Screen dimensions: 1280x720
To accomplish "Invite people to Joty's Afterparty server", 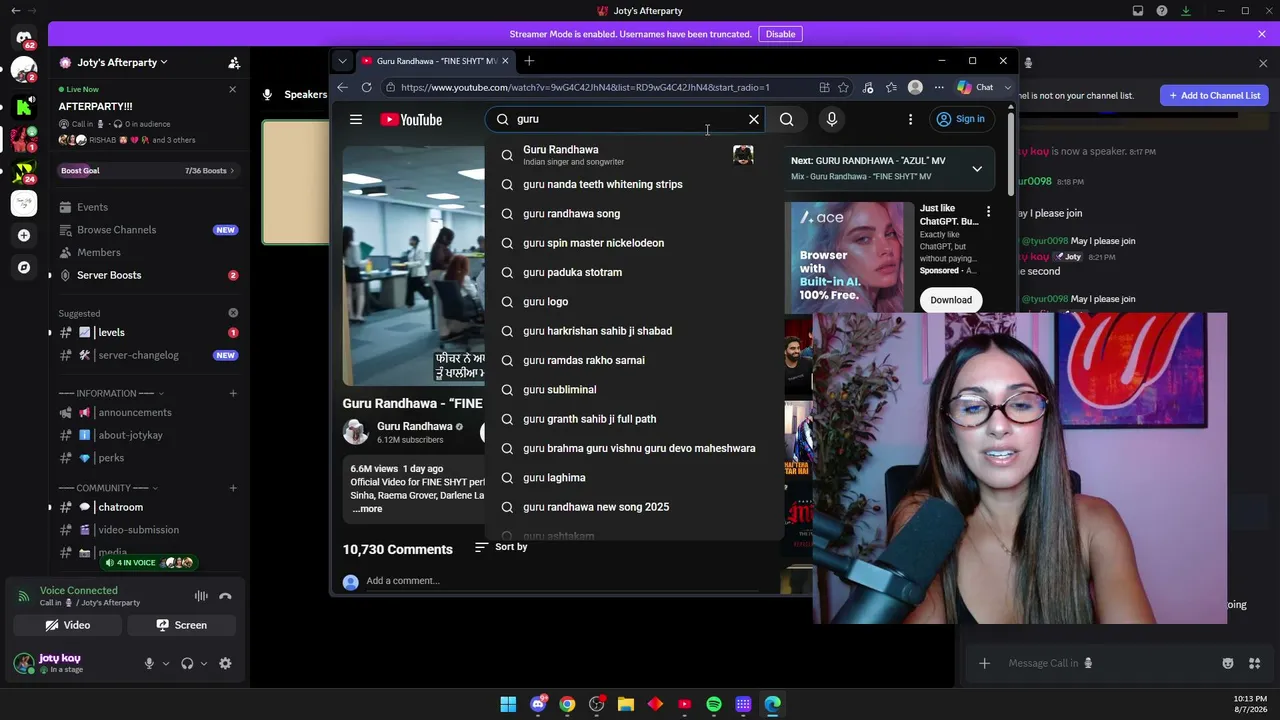I will pos(234,62).
